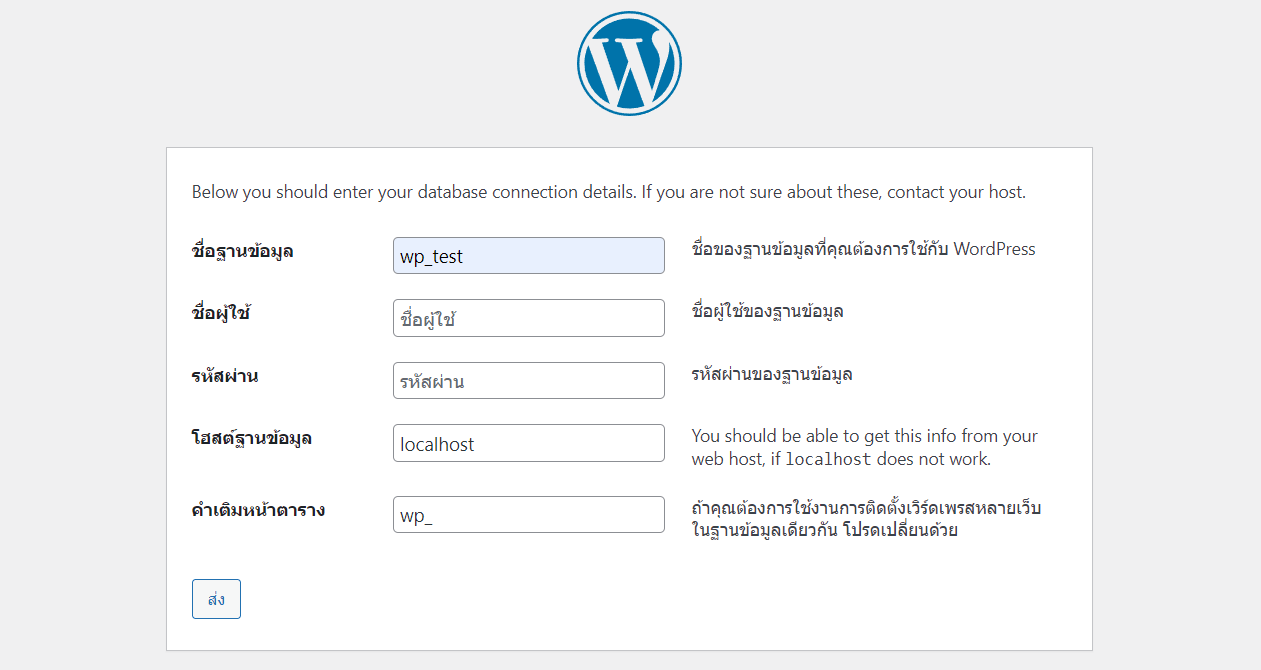Click the รหัสผ่าน field label
1261x670 pixels.
pos(225,376)
